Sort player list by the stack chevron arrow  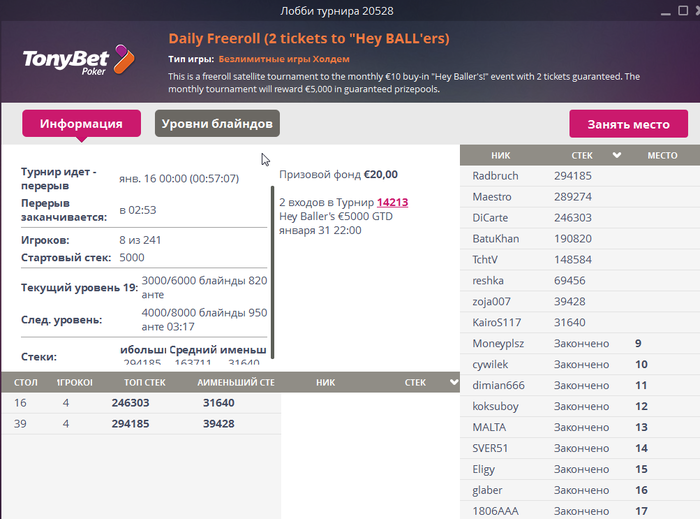point(617,155)
